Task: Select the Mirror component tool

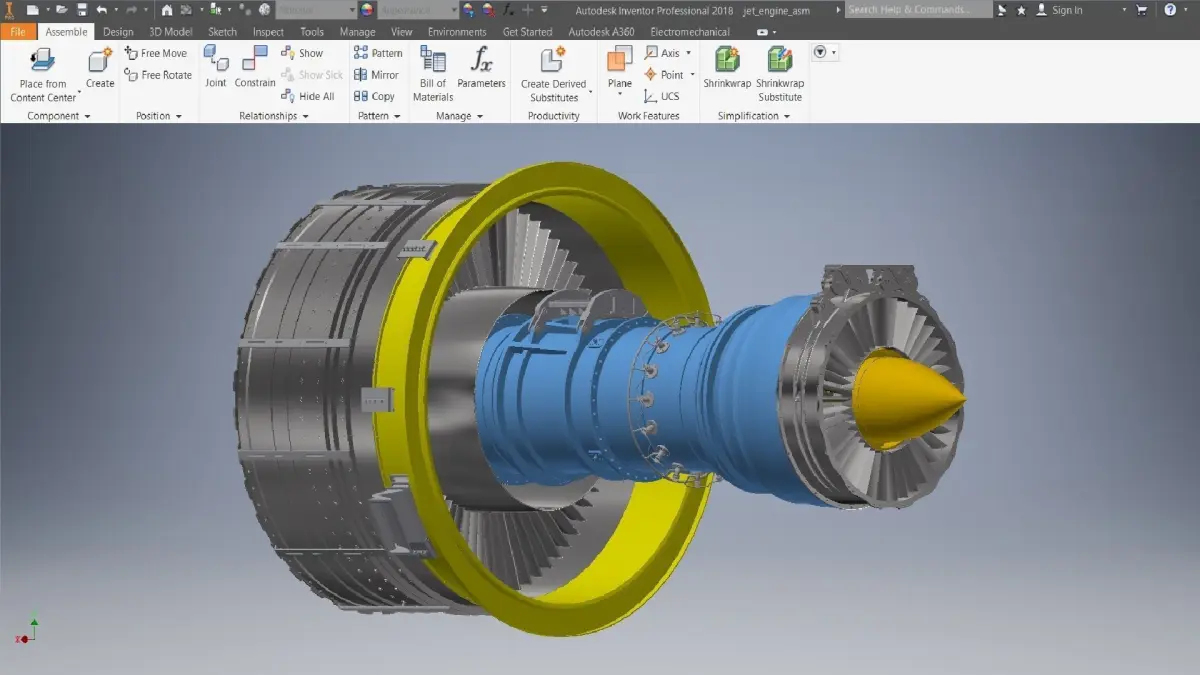Action: 376,75
